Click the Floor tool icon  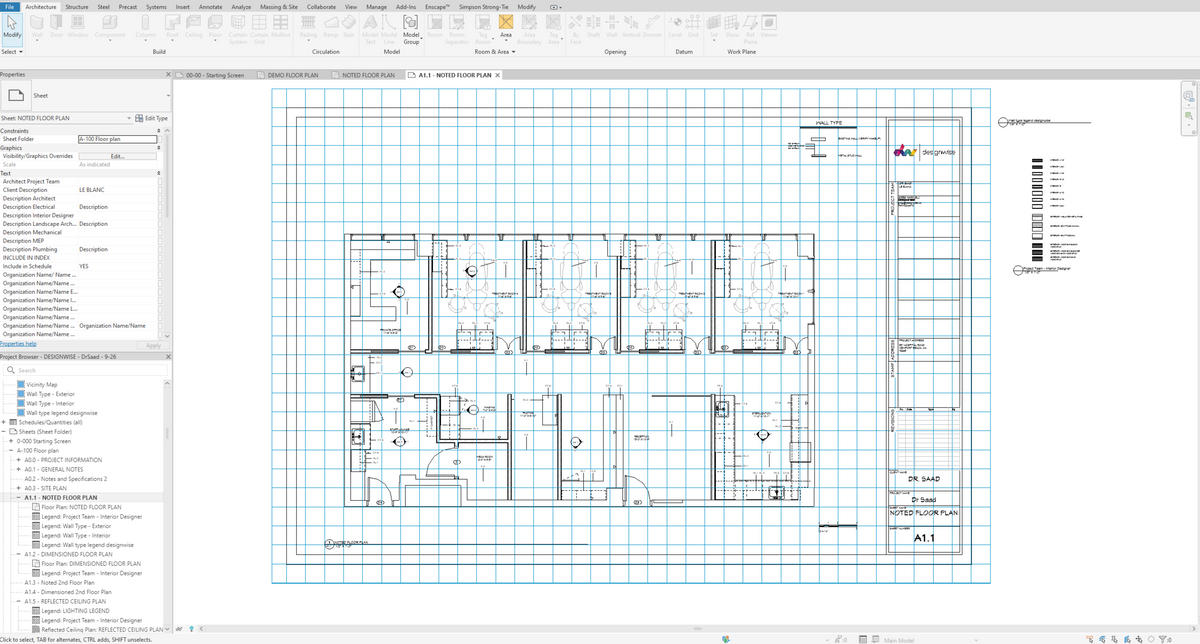(215, 23)
